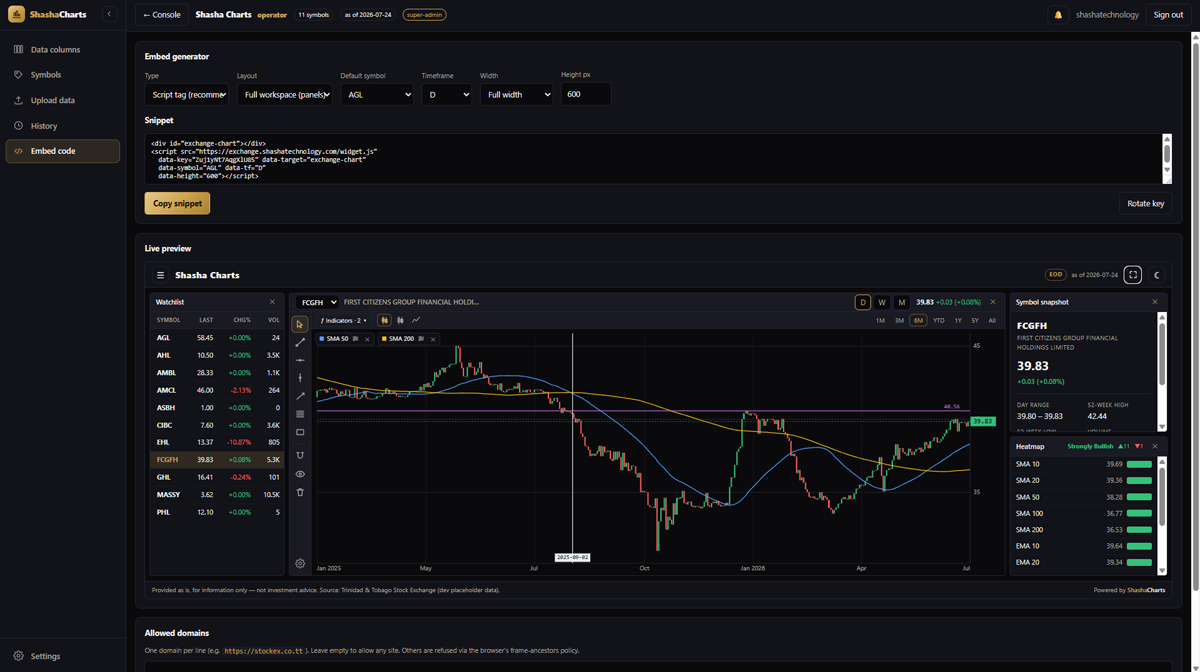Open Embed code in sidebar
Viewport: 1200px width, 672px height.
63,151
